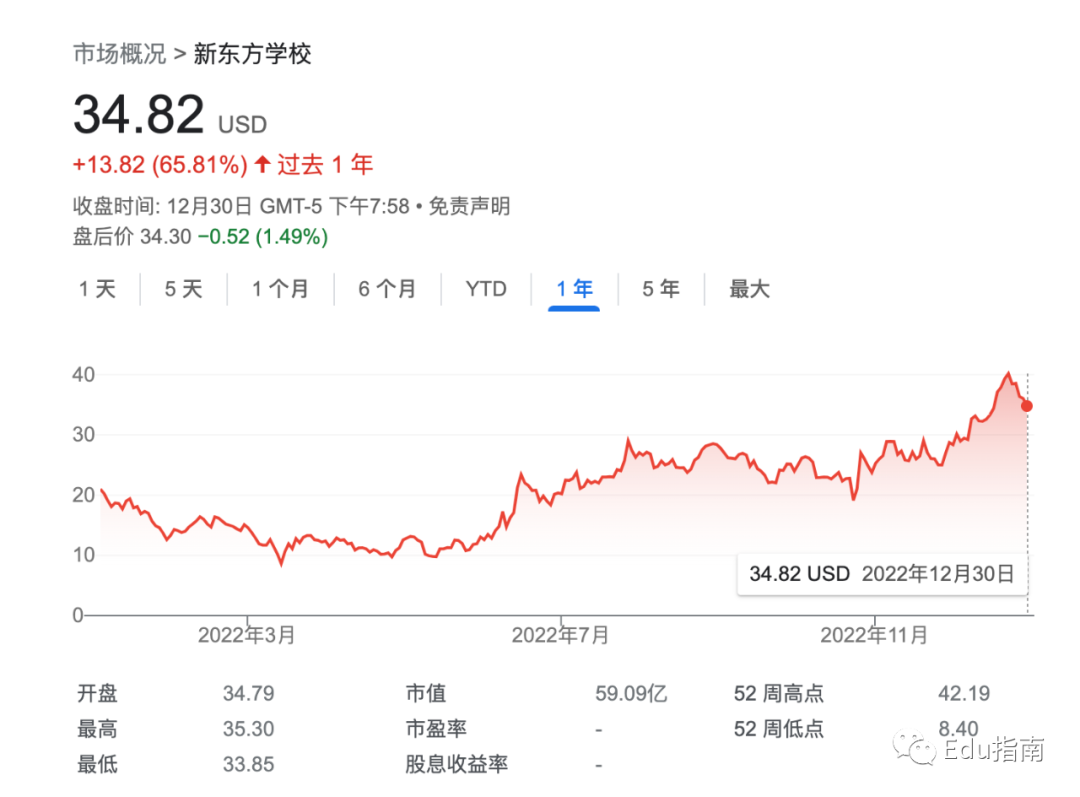
Task: Switch to the 6 个月 chart range
Action: point(387,289)
